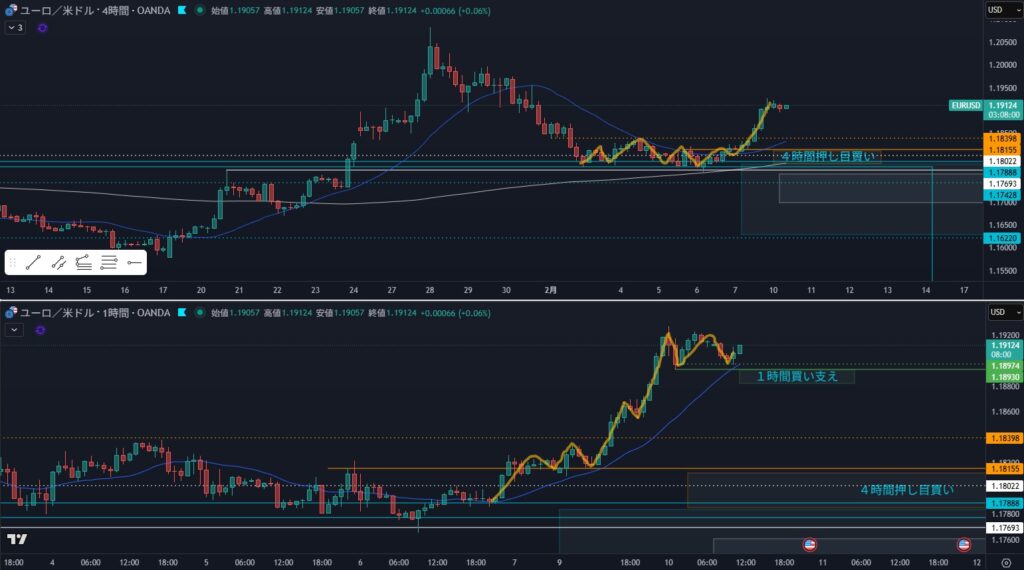Open chart settings gear at bottom-right corner
Image resolution: width=1024 pixels, height=570 pixels.
[1005, 563]
